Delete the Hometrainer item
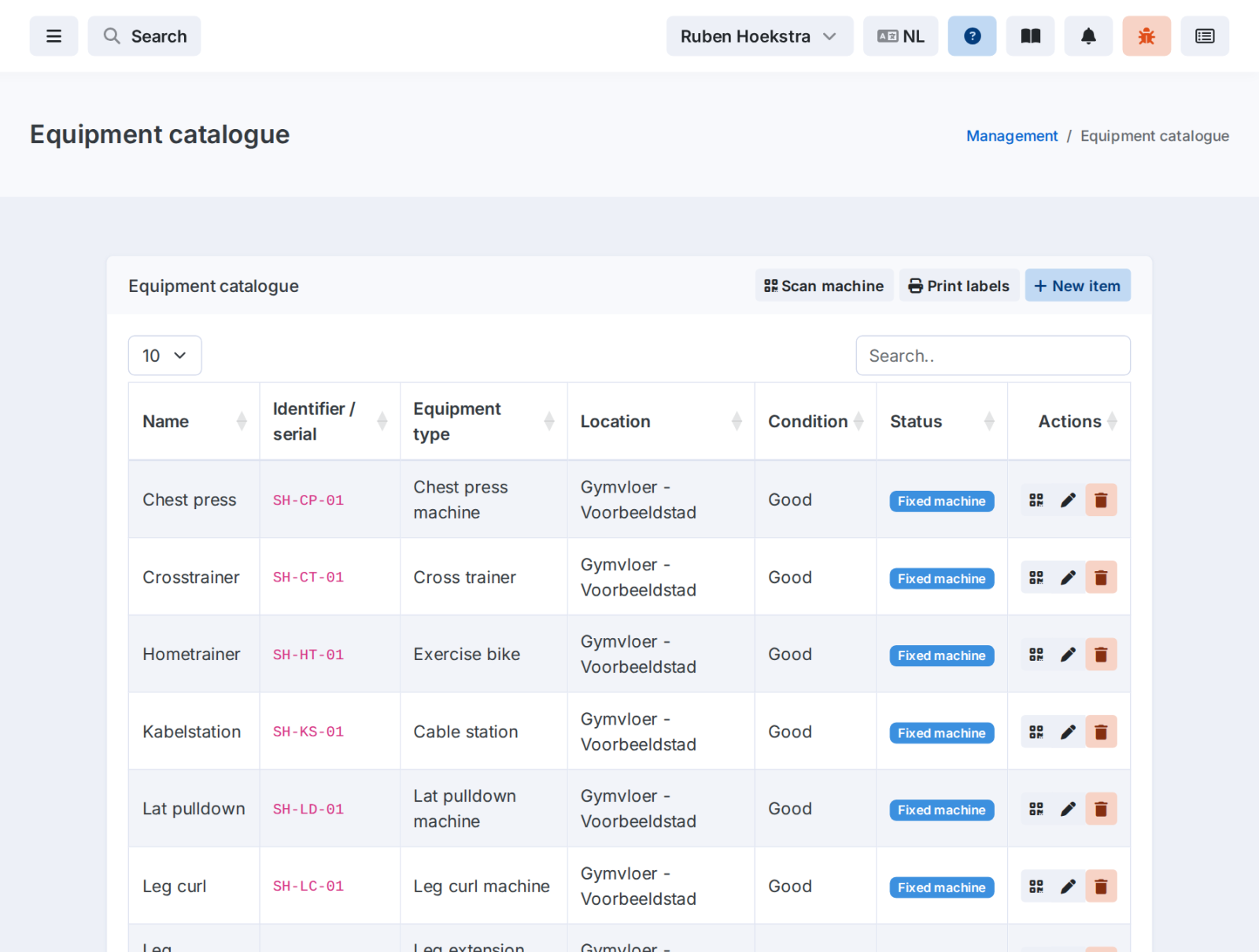This screenshot has height=952, width=1259. [1101, 655]
